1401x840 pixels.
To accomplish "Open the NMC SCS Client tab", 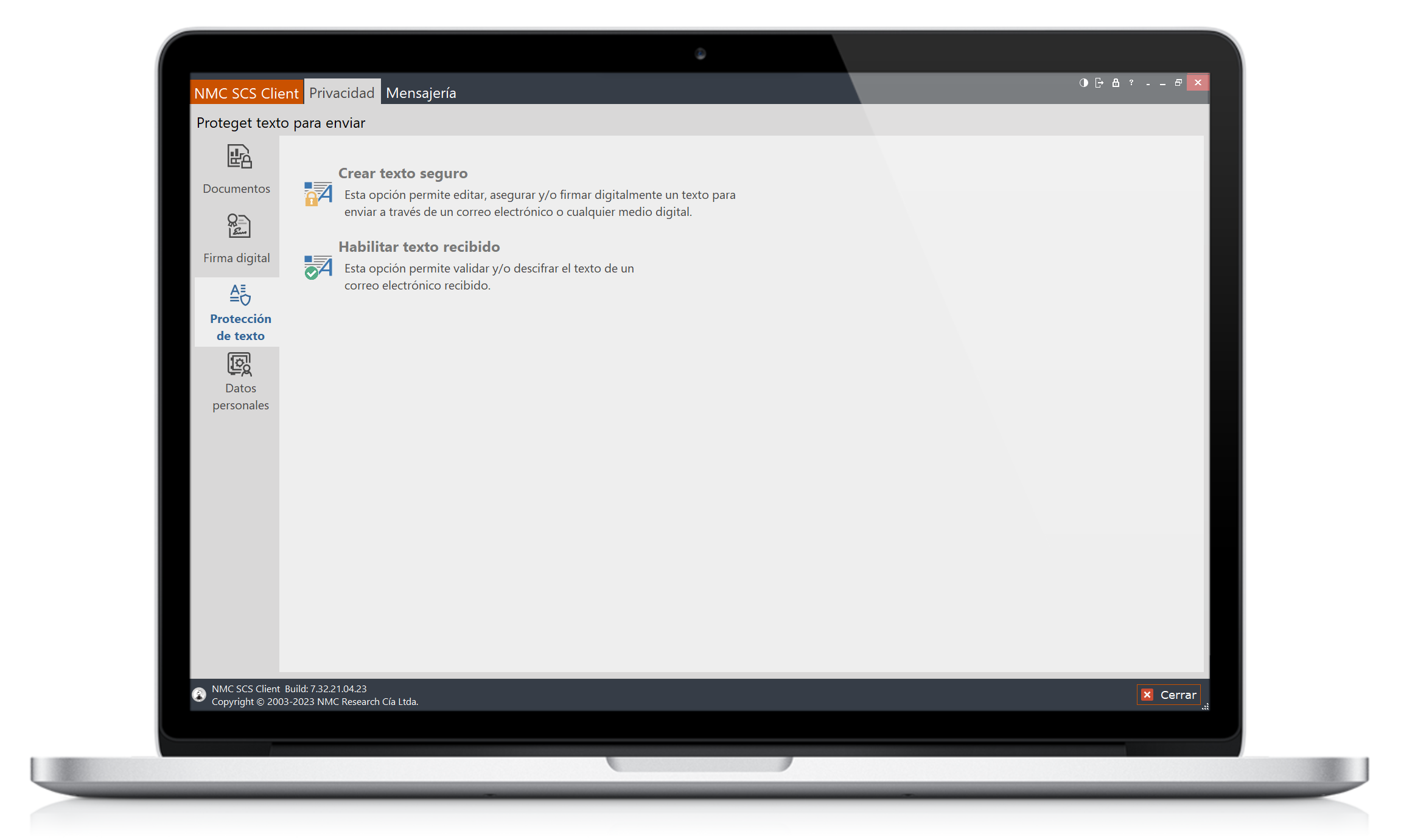I will 246,92.
